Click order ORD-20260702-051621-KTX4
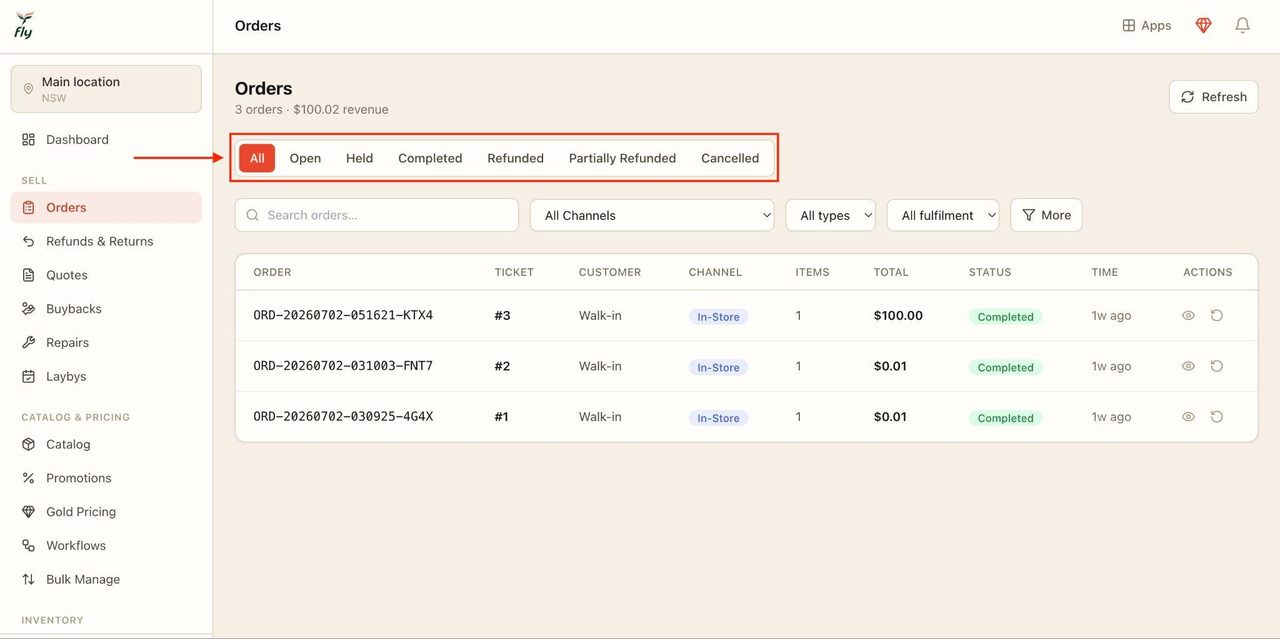The image size is (1280, 639). [343, 316]
